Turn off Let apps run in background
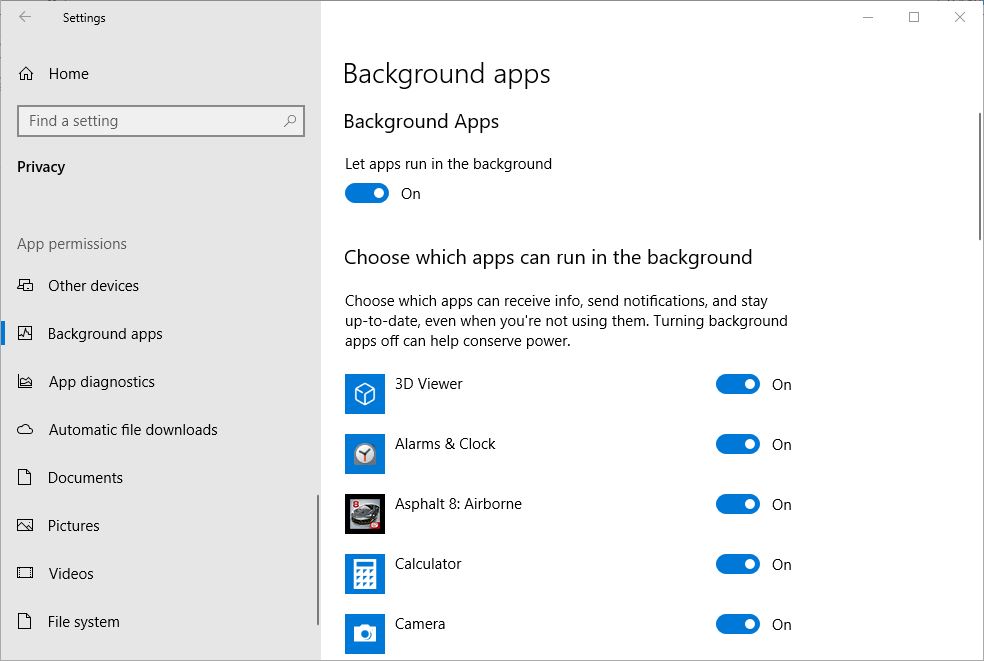The width and height of the screenshot is (984, 661). pyautogui.click(x=367, y=194)
